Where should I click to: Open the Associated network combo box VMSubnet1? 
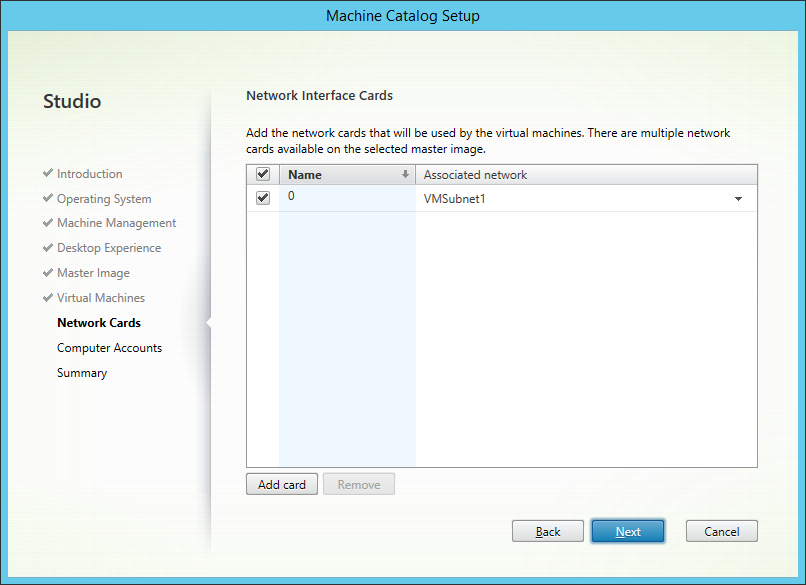575,199
